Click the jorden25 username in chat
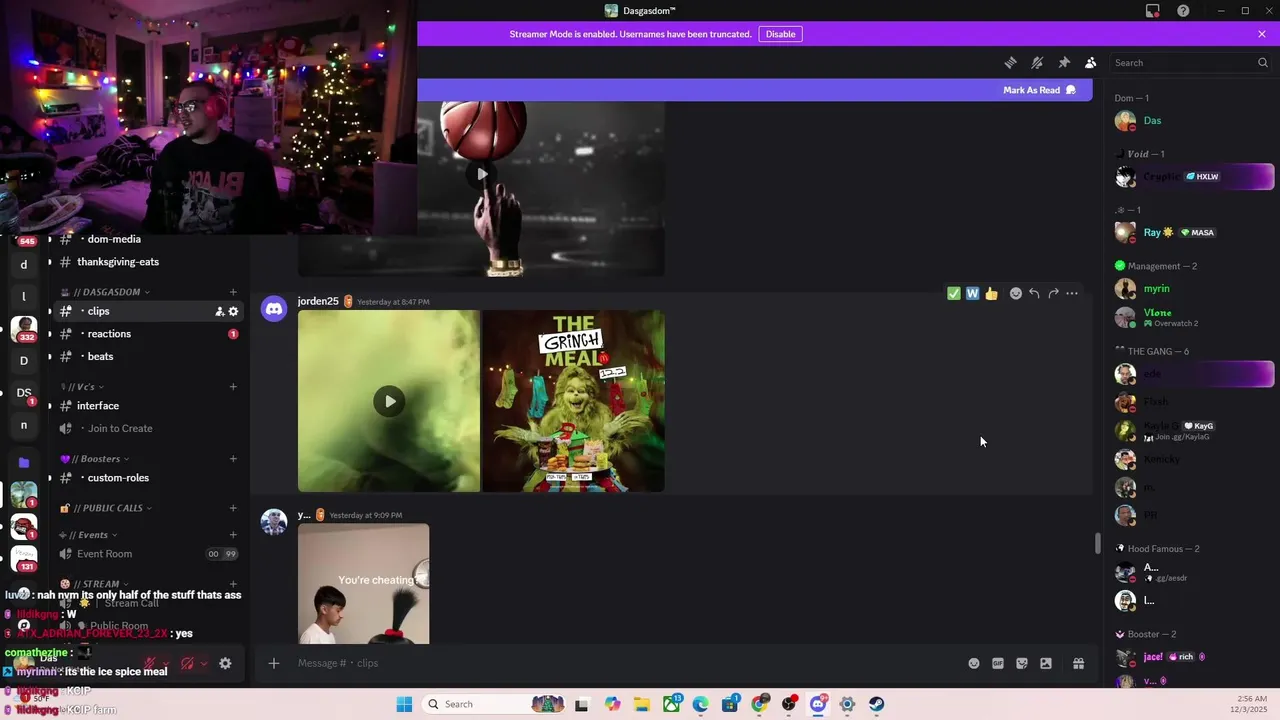The height and width of the screenshot is (720, 1280). [318, 301]
